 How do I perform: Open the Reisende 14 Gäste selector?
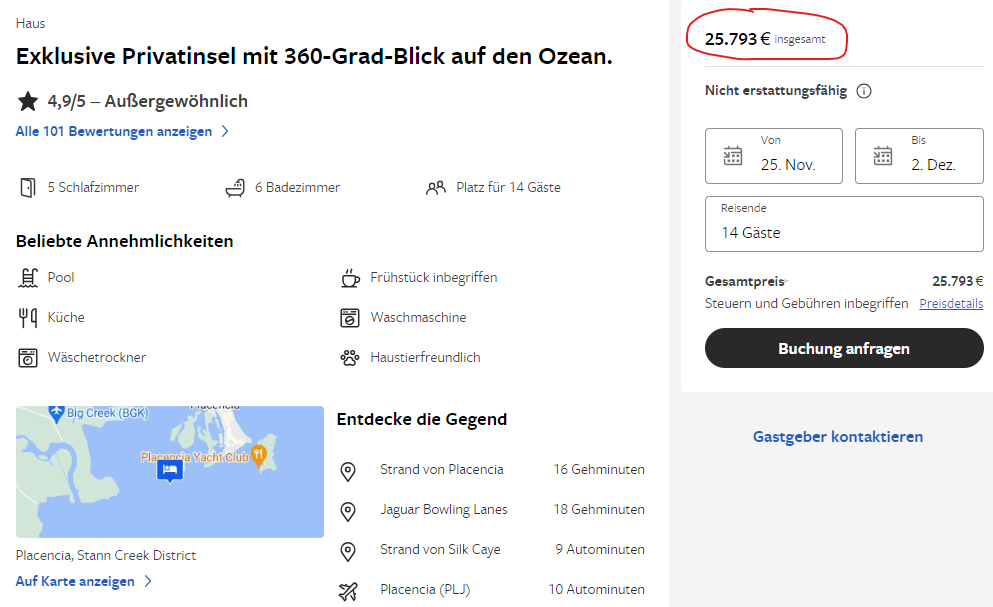[844, 224]
